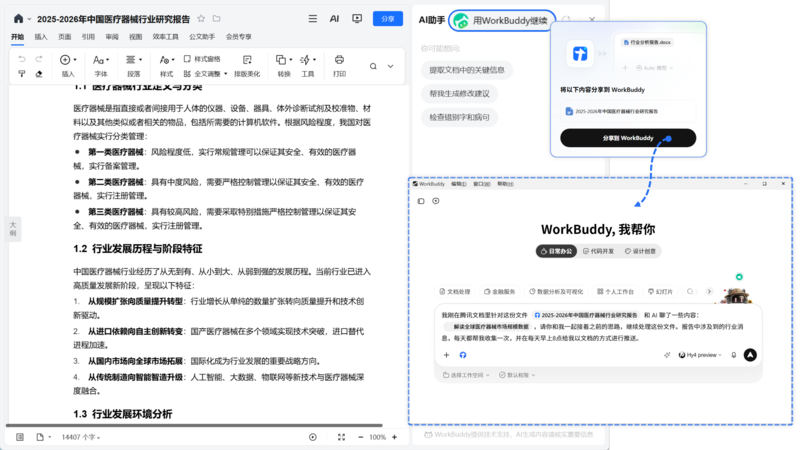This screenshot has height=450, width=800.
Task: Open the 样式 styles dropdown
Action: click(167, 60)
